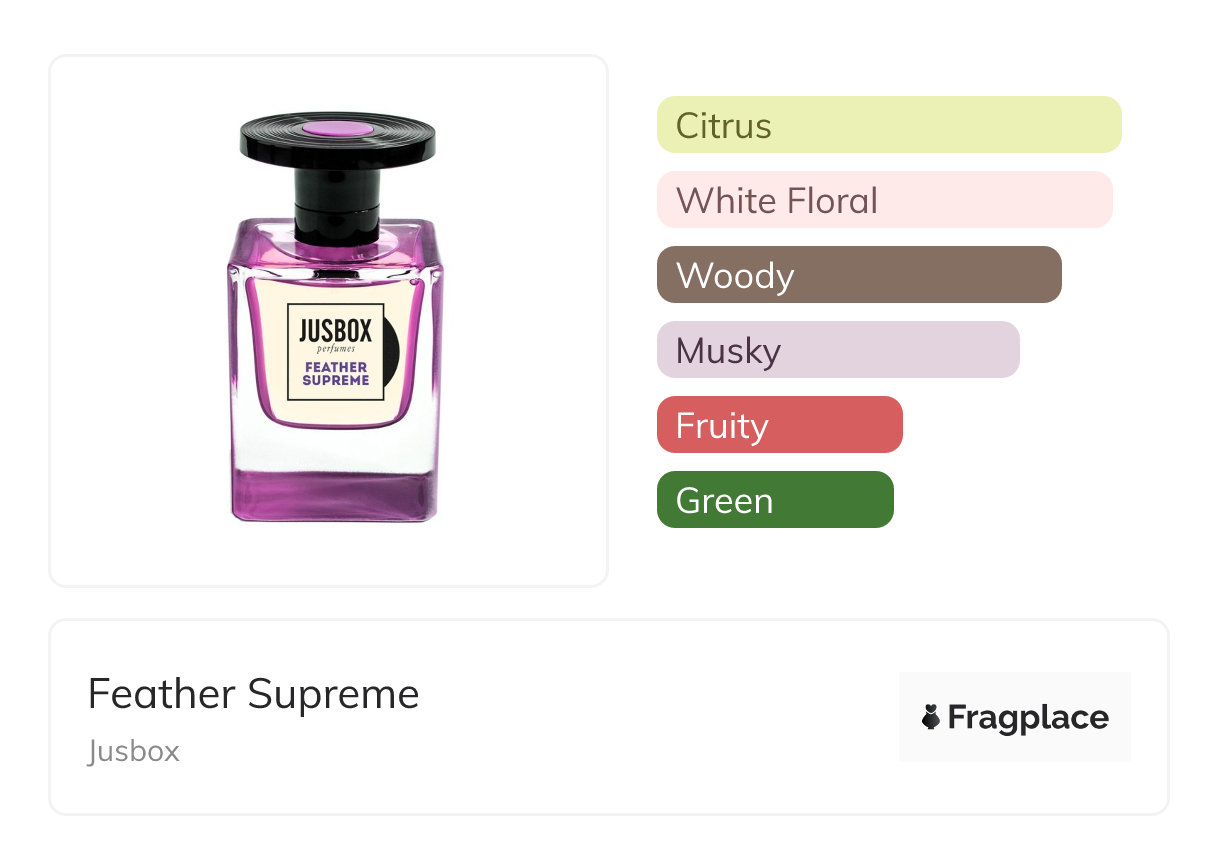Click the purple glass base of the bottle
This screenshot has width=1218, height=864.
pyautogui.click(x=333, y=495)
